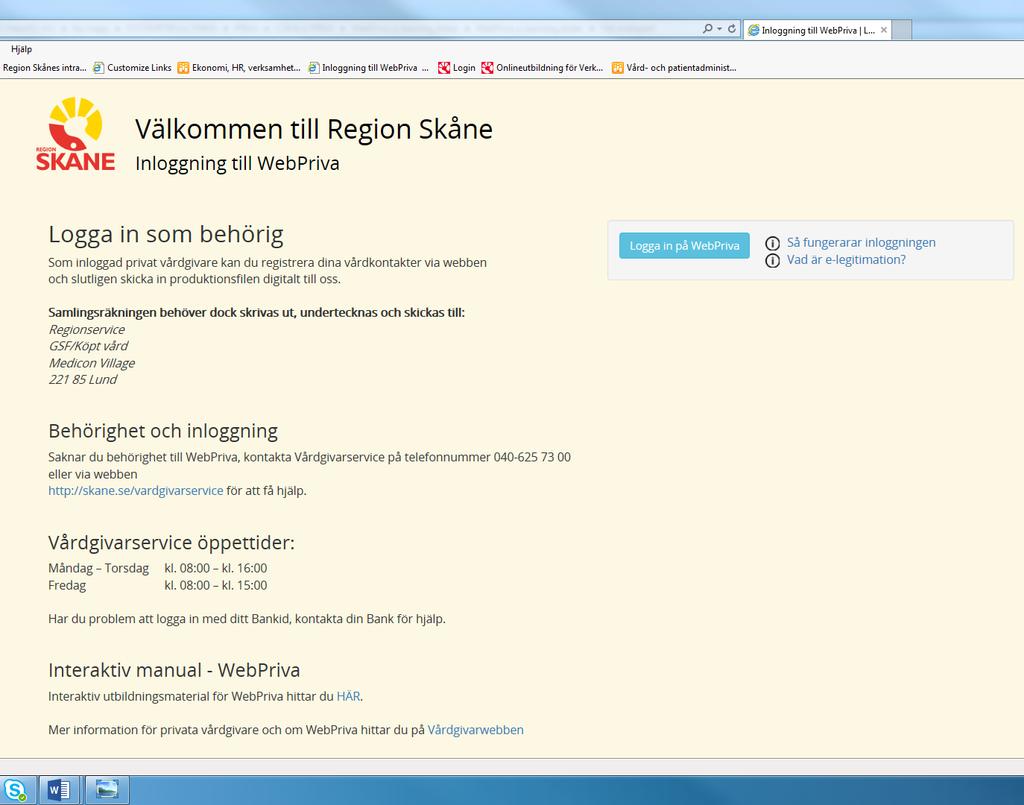Click the new tab button
This screenshot has height=805, width=1024.
click(902, 30)
